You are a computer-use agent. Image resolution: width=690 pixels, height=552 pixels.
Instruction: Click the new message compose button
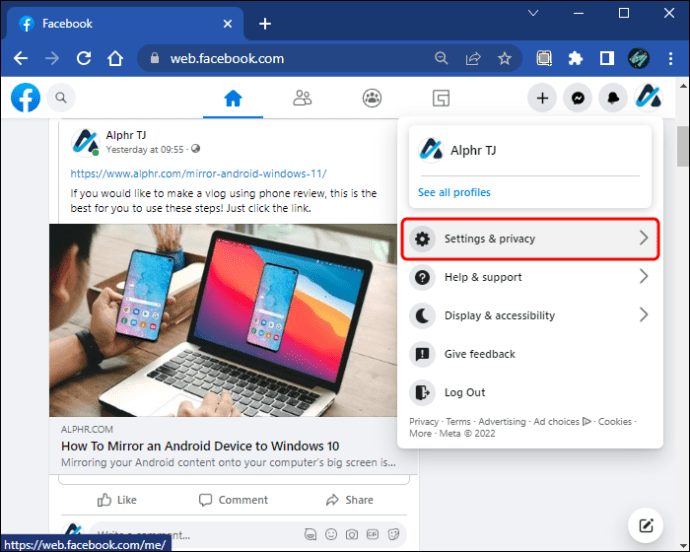pyautogui.click(x=646, y=525)
